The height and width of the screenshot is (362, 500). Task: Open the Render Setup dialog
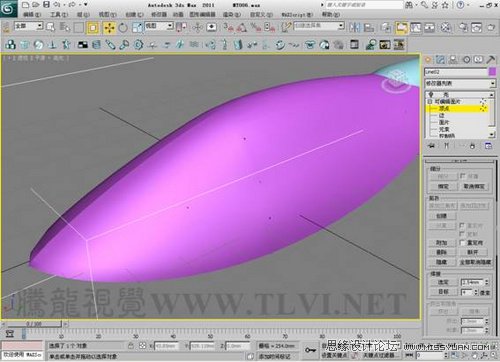coord(463,28)
